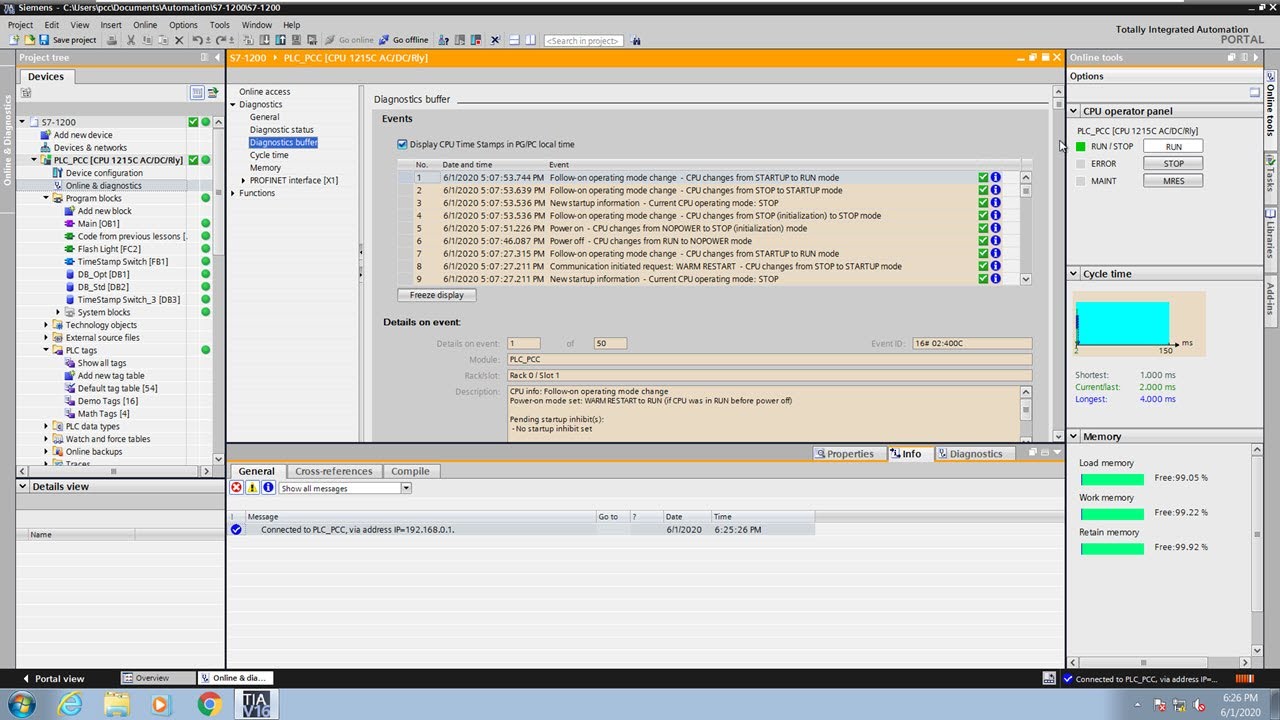Click the STOP button in CPU operator panel

(1173, 164)
